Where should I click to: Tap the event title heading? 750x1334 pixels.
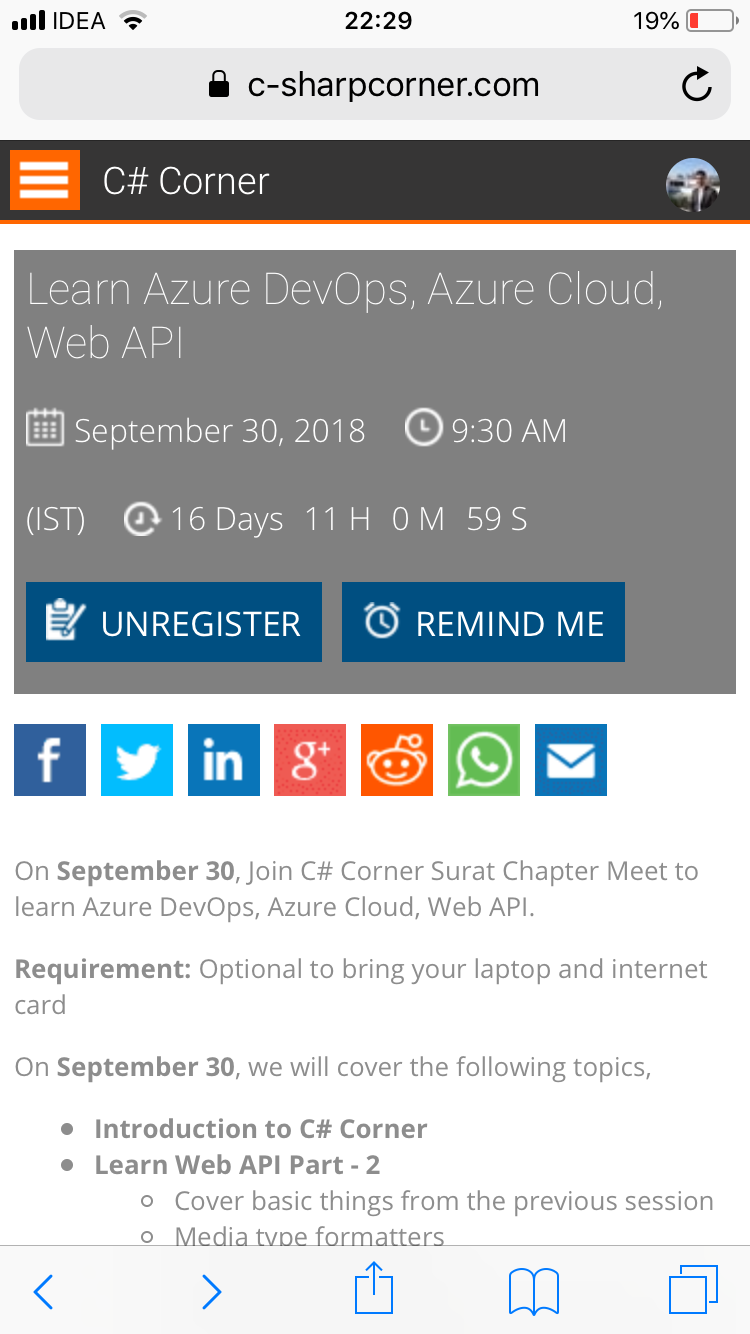coord(345,316)
